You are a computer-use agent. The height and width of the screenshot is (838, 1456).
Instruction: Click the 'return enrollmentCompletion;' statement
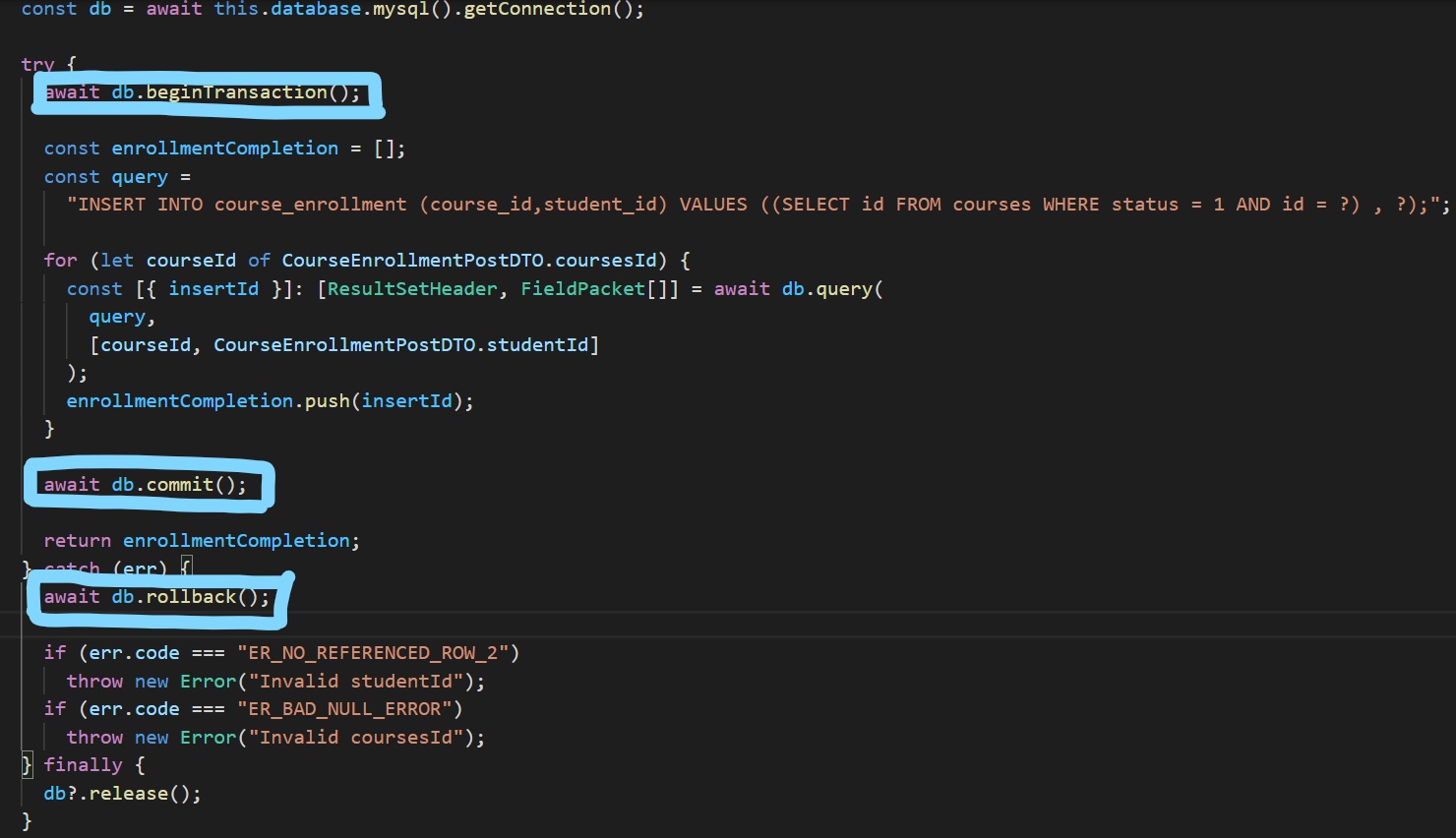[x=202, y=541]
